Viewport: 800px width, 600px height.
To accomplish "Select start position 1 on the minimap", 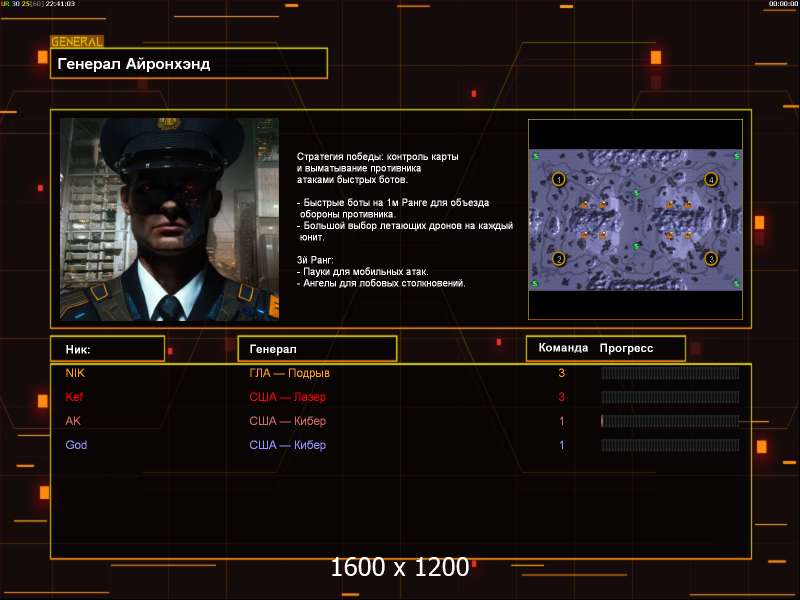I will 559,179.
